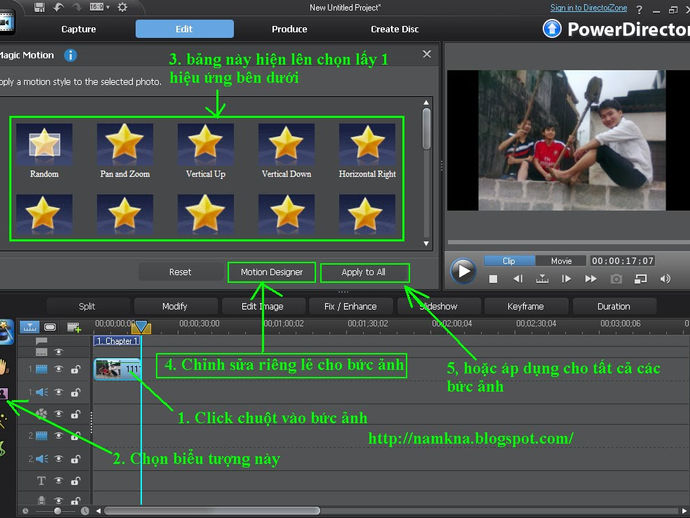Select the 1. Chapter 1 marker
The width and height of the screenshot is (690, 518).
pos(117,341)
